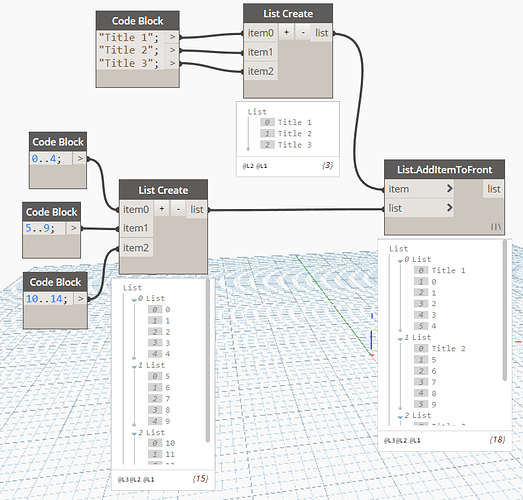
Task: Collapse 1 List in AddItemToFront preview
Action: pos(400,339)
